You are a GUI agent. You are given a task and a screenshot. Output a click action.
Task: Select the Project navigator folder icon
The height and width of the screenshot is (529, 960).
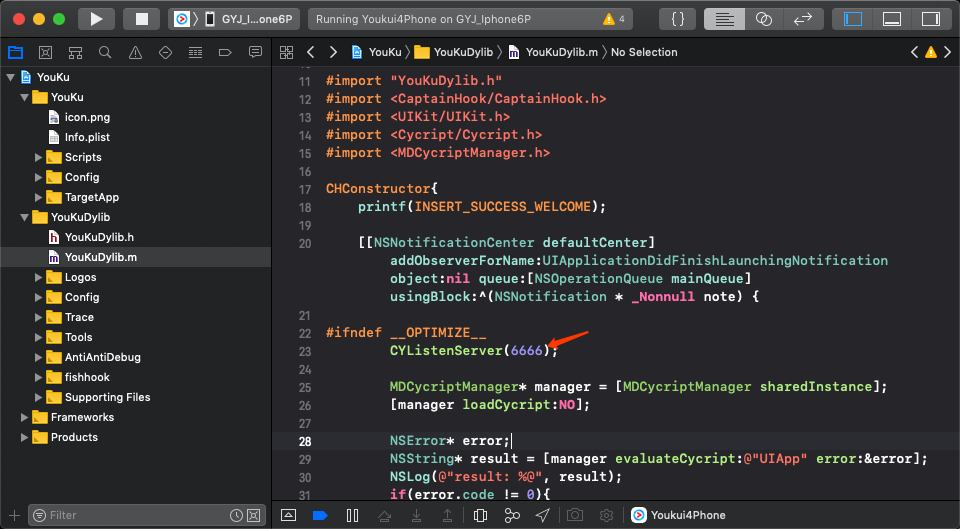[x=15, y=53]
